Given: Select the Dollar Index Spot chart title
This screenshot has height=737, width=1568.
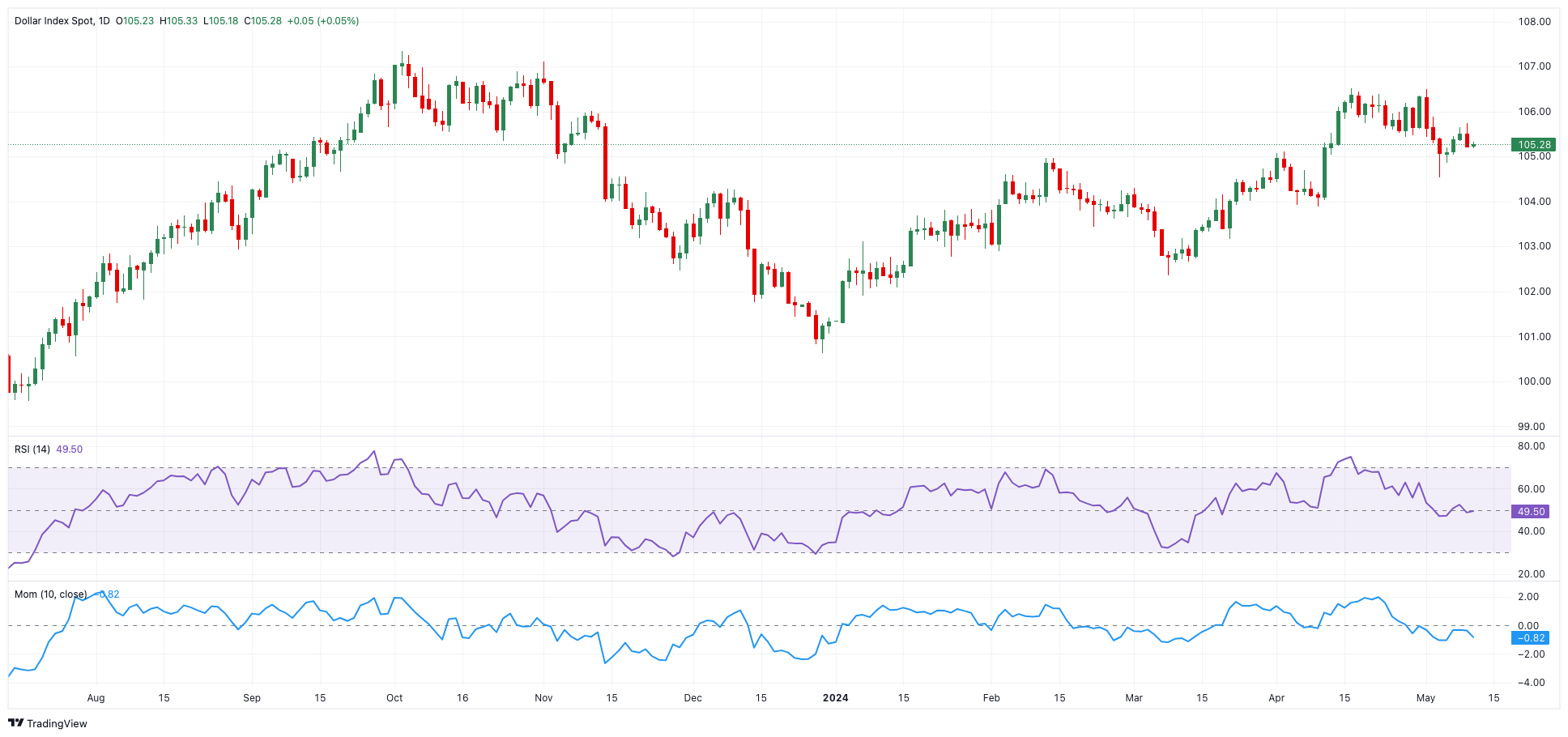Looking at the screenshot, I should (x=54, y=21).
